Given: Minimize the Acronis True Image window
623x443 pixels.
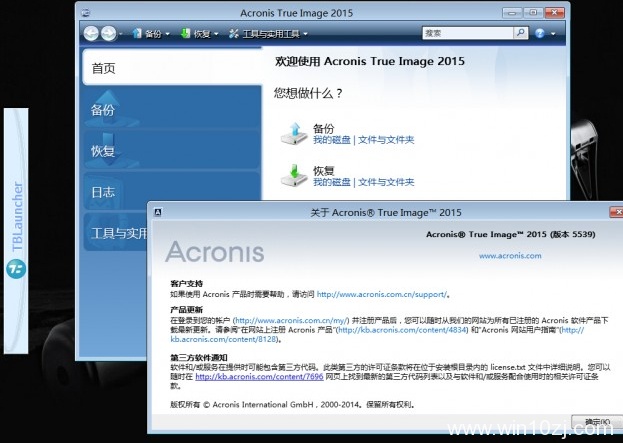Looking at the screenshot, I should (512, 13).
